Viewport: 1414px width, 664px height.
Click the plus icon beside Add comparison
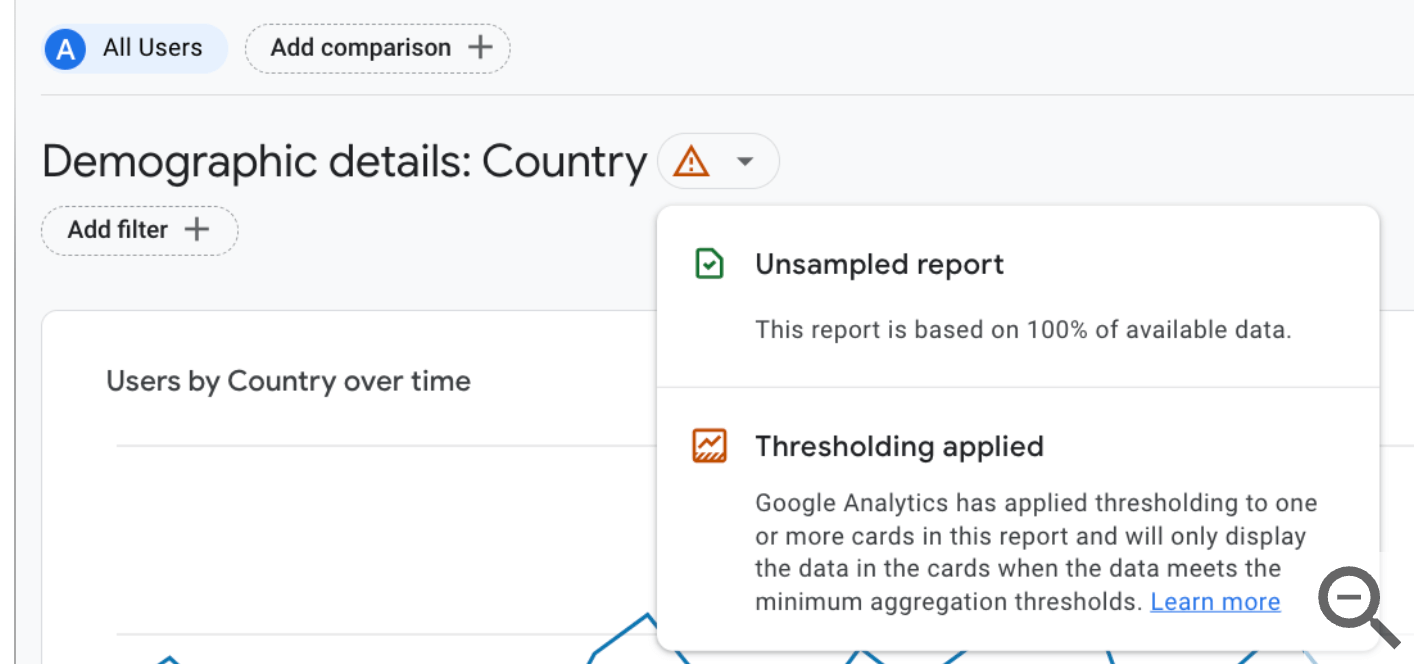481,47
